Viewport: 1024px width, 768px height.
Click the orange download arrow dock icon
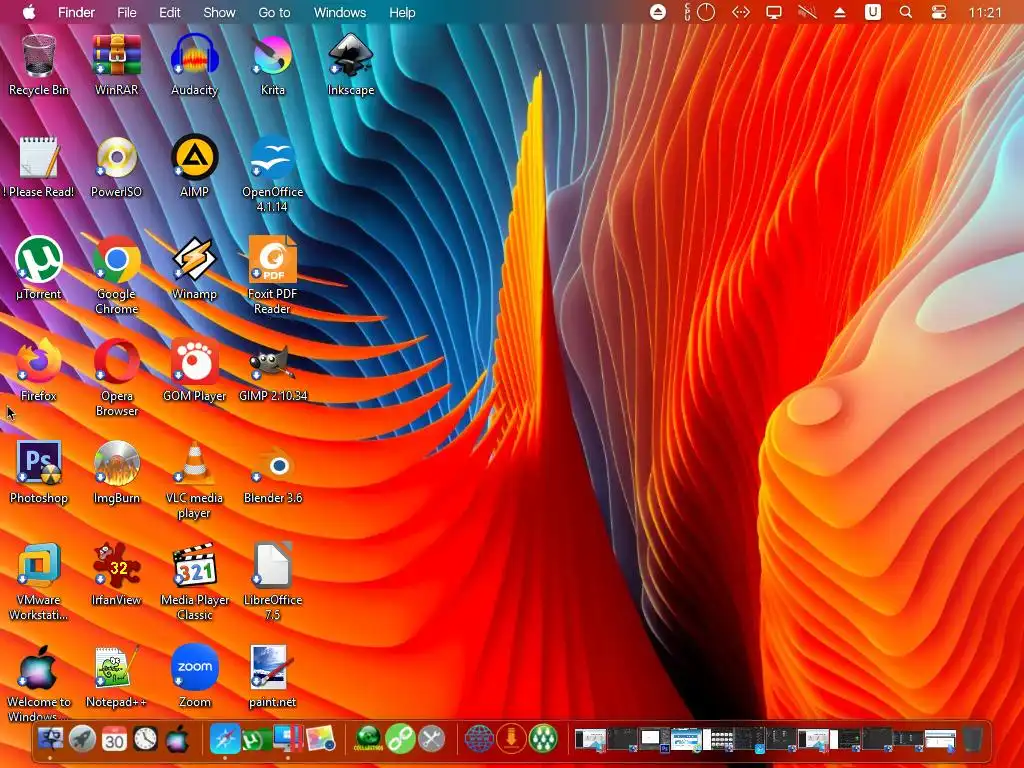[x=511, y=739]
